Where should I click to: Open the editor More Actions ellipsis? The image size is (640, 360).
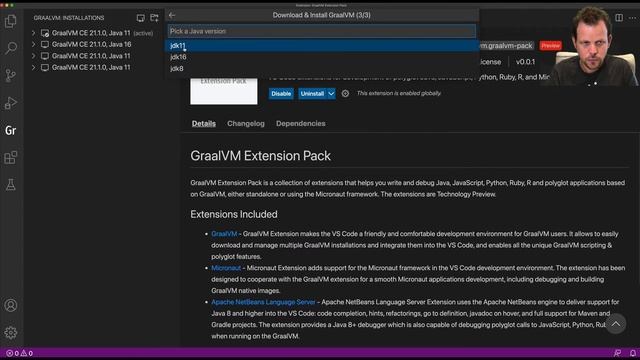click(632, 18)
